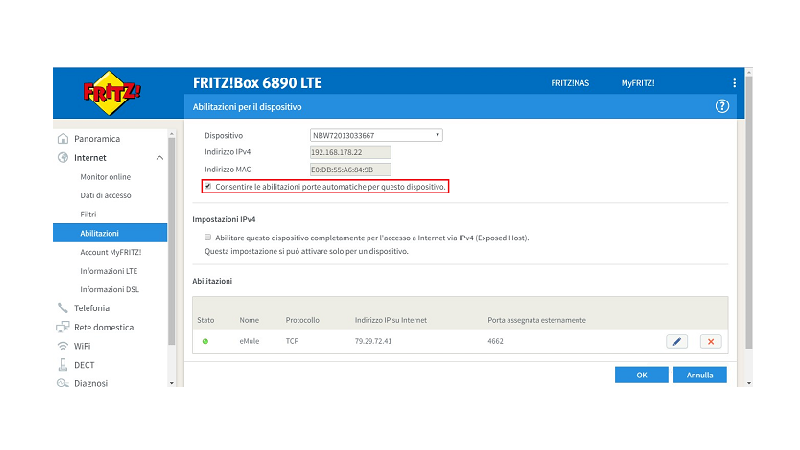Open the Dispositivo dropdown
The width and height of the screenshot is (800, 450).
pos(376,135)
